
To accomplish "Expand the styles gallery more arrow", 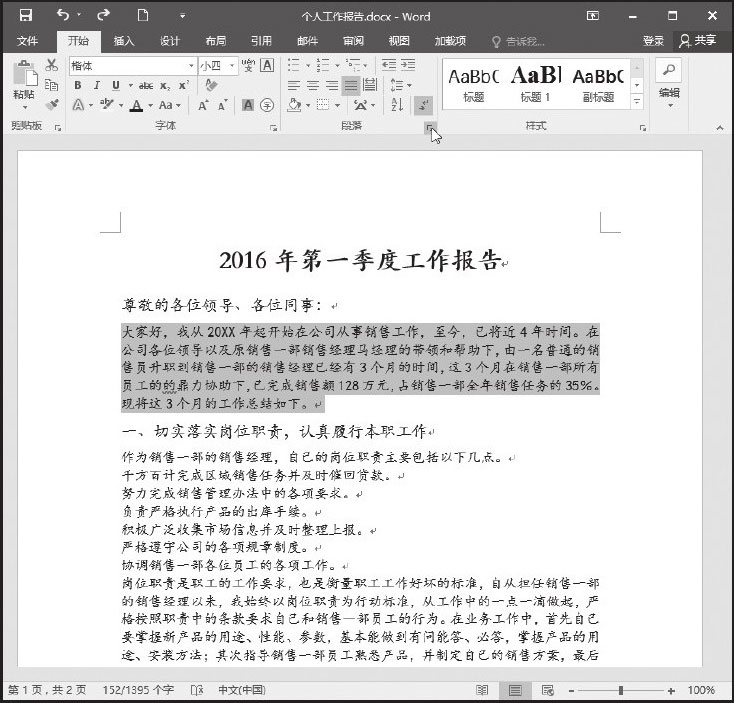I will tap(637, 101).
